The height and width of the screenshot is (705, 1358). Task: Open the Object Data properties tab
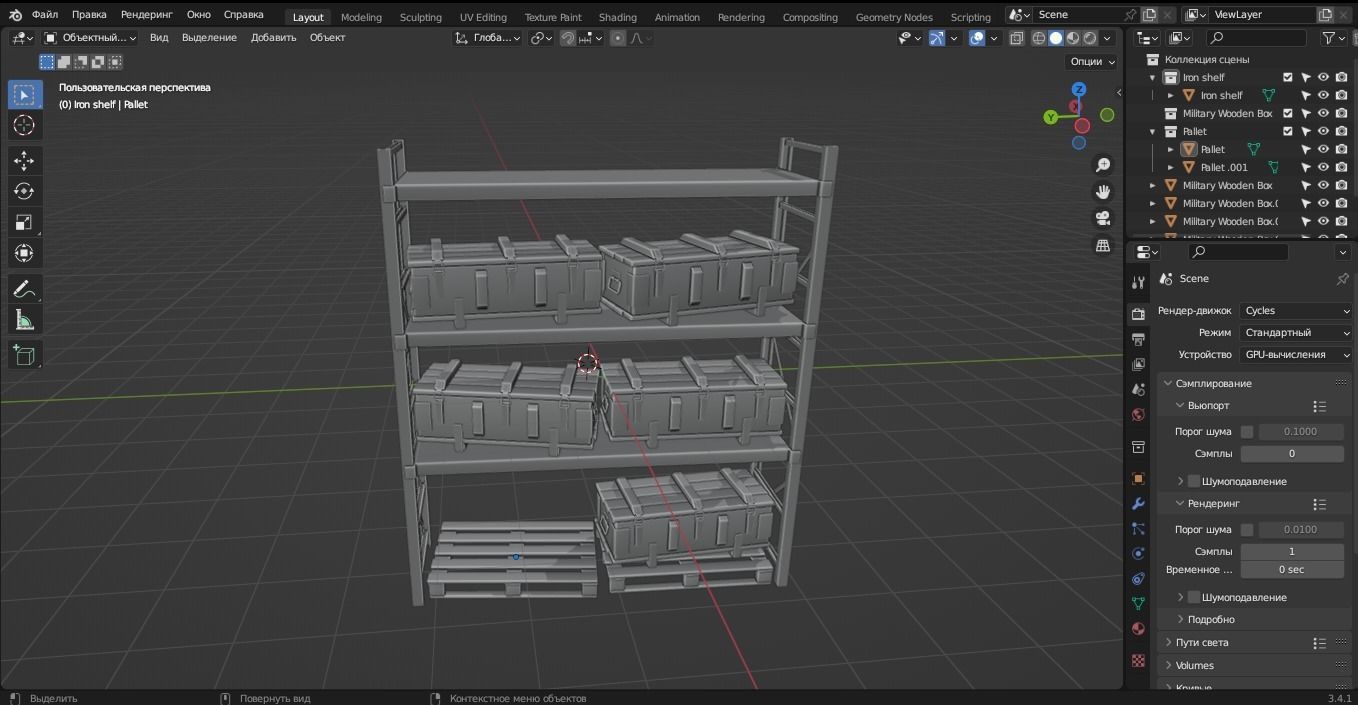1138,604
